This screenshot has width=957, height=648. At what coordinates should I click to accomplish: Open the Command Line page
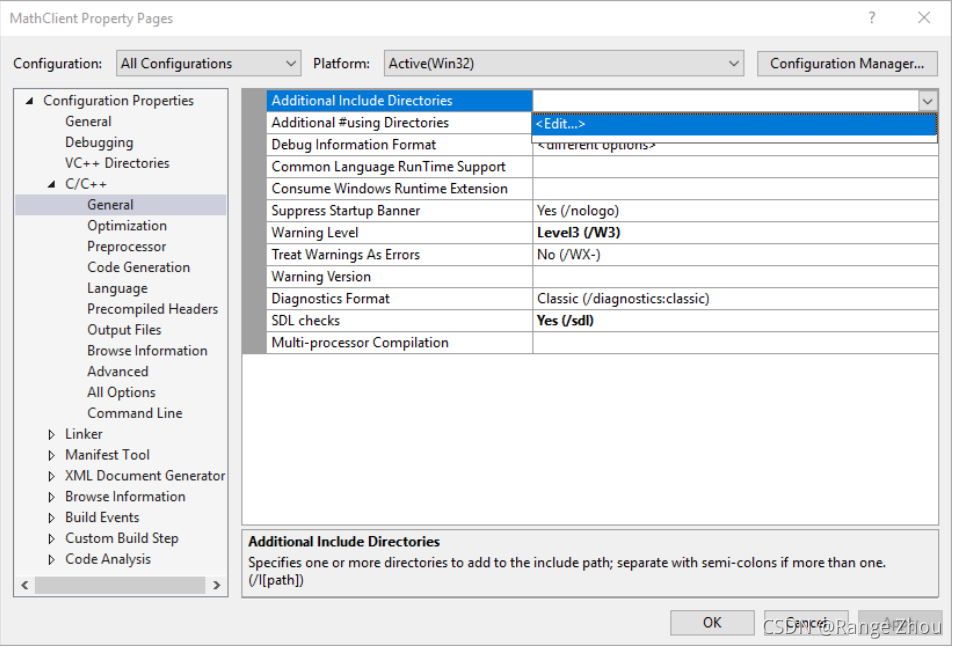(134, 413)
